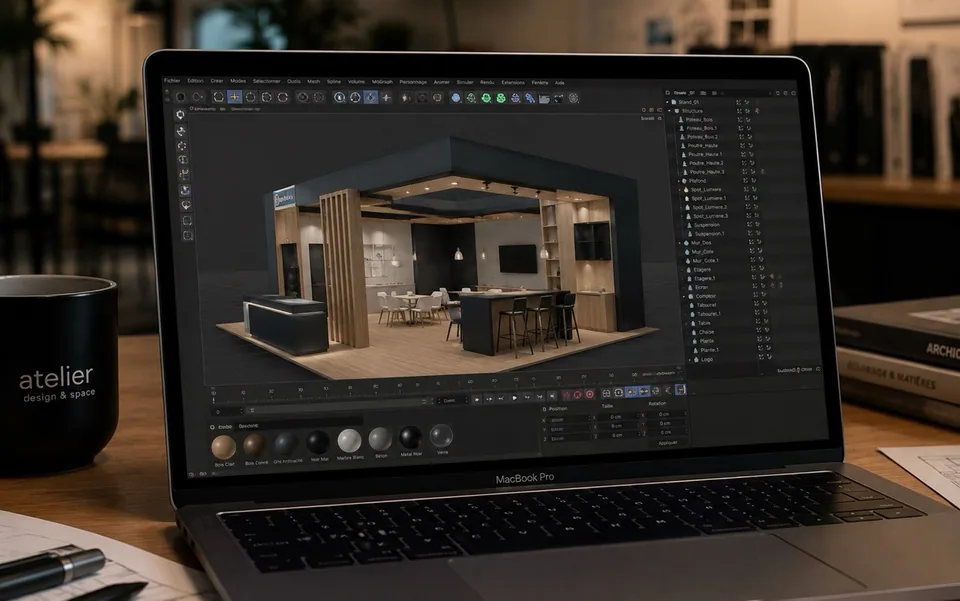Select the Métal Noir material sphere
This screenshot has height=601, width=960.
tap(411, 438)
